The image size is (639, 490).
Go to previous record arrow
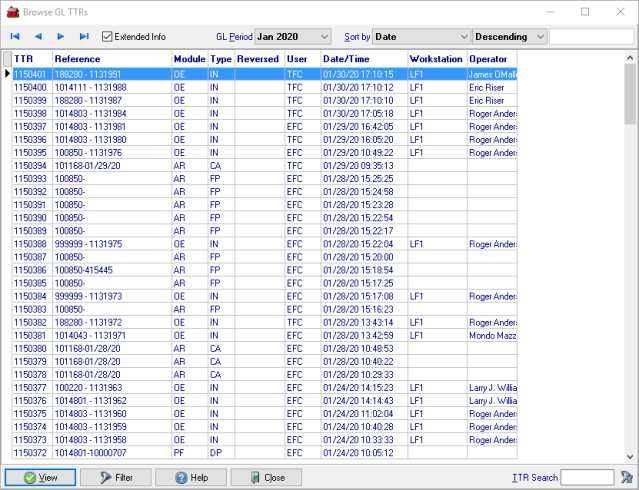click(38, 37)
